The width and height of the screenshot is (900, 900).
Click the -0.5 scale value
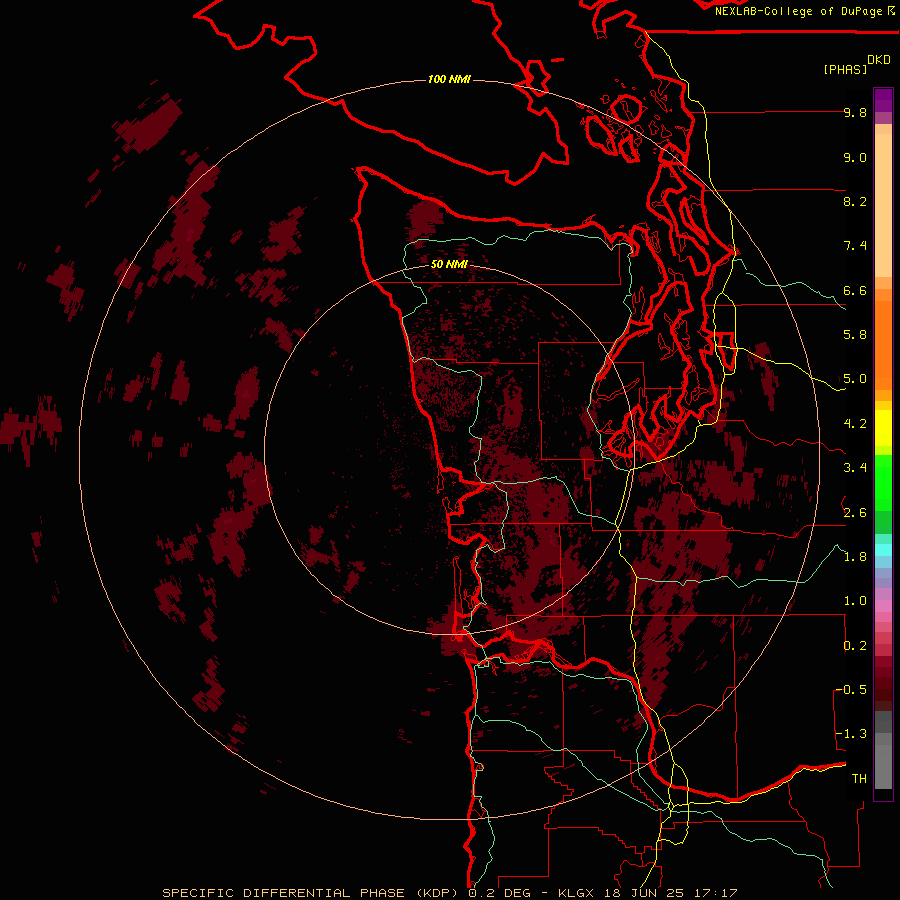coord(851,690)
